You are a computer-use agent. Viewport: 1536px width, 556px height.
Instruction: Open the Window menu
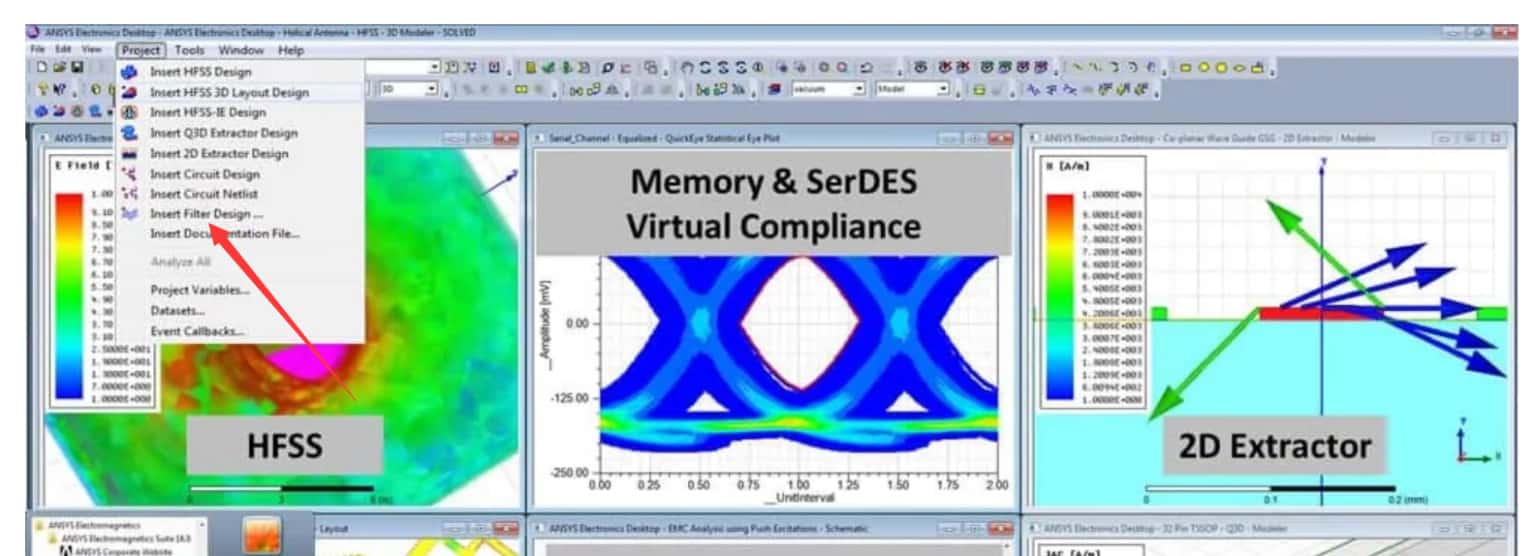point(241,50)
